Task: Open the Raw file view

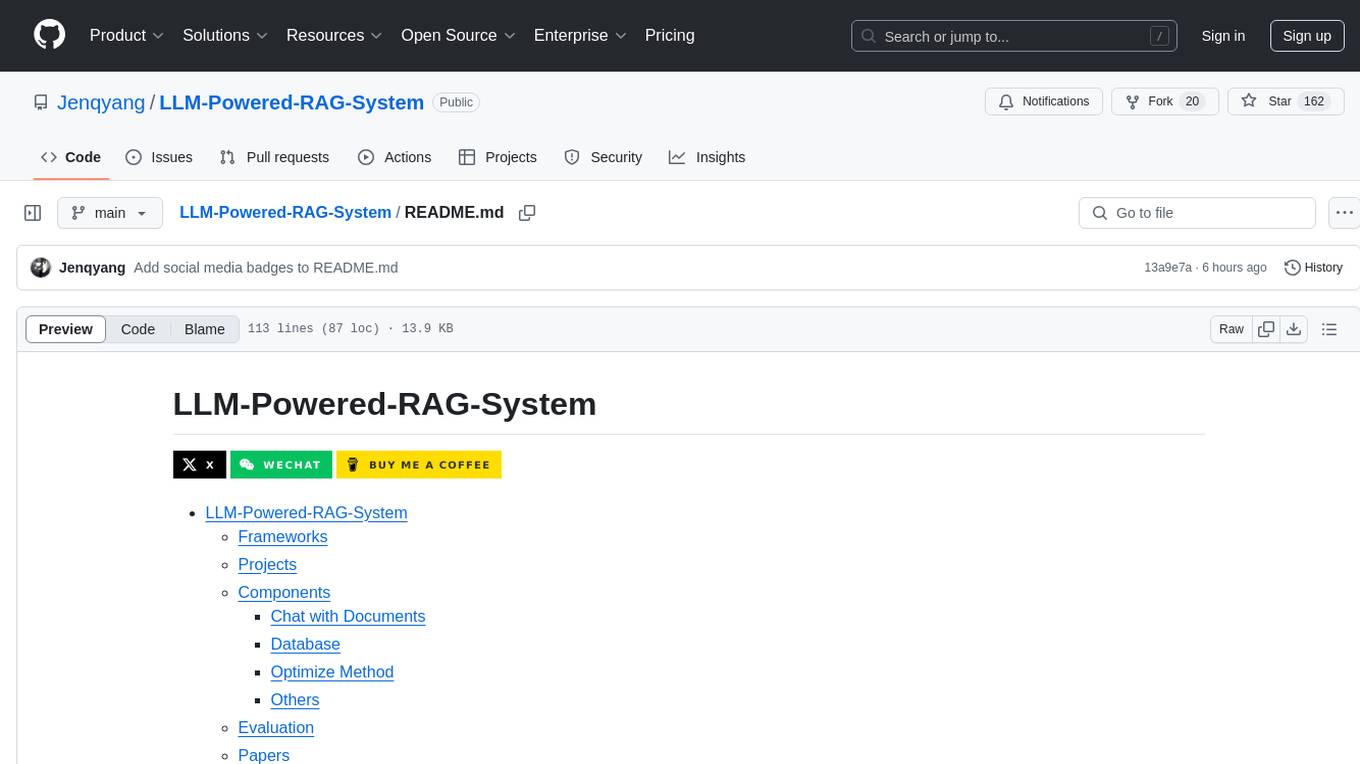Action: click(x=1231, y=329)
